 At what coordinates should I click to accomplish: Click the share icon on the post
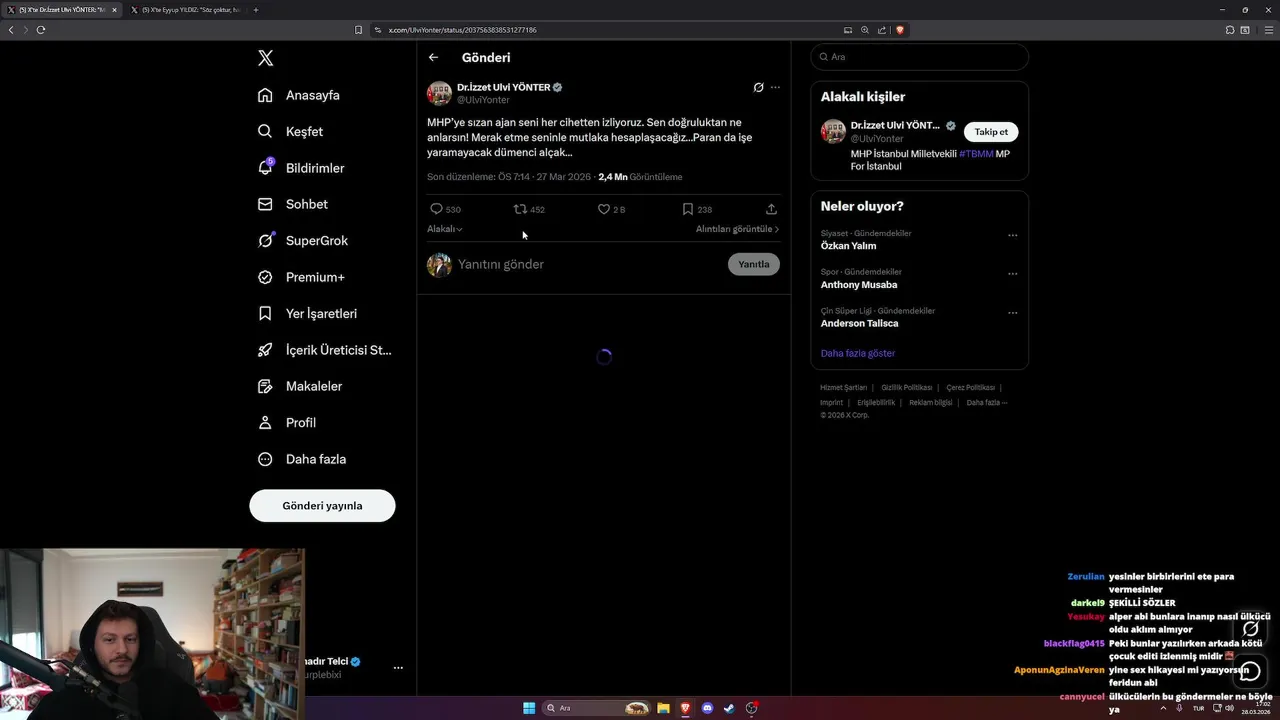[x=771, y=209]
